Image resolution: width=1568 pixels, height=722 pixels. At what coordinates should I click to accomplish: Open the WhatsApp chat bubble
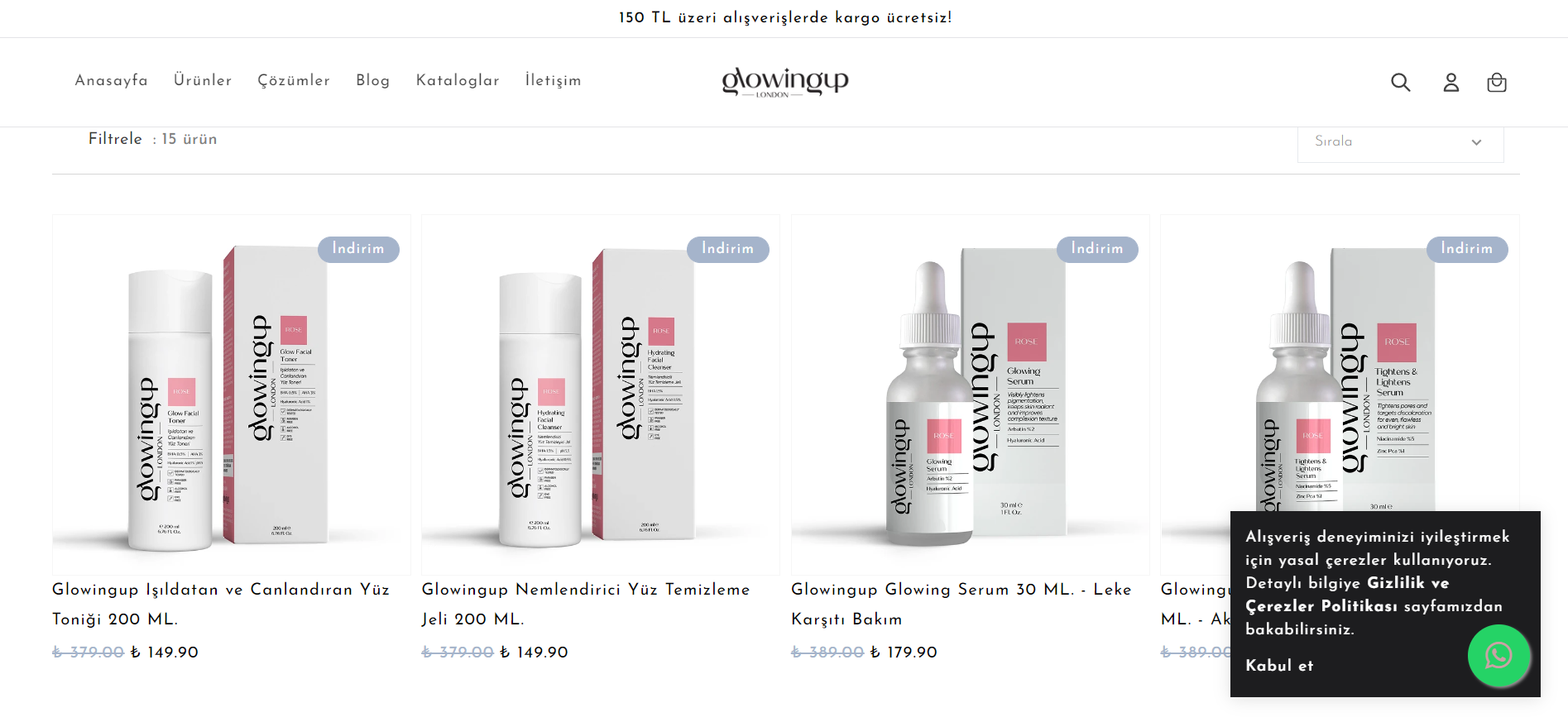pos(1498,656)
